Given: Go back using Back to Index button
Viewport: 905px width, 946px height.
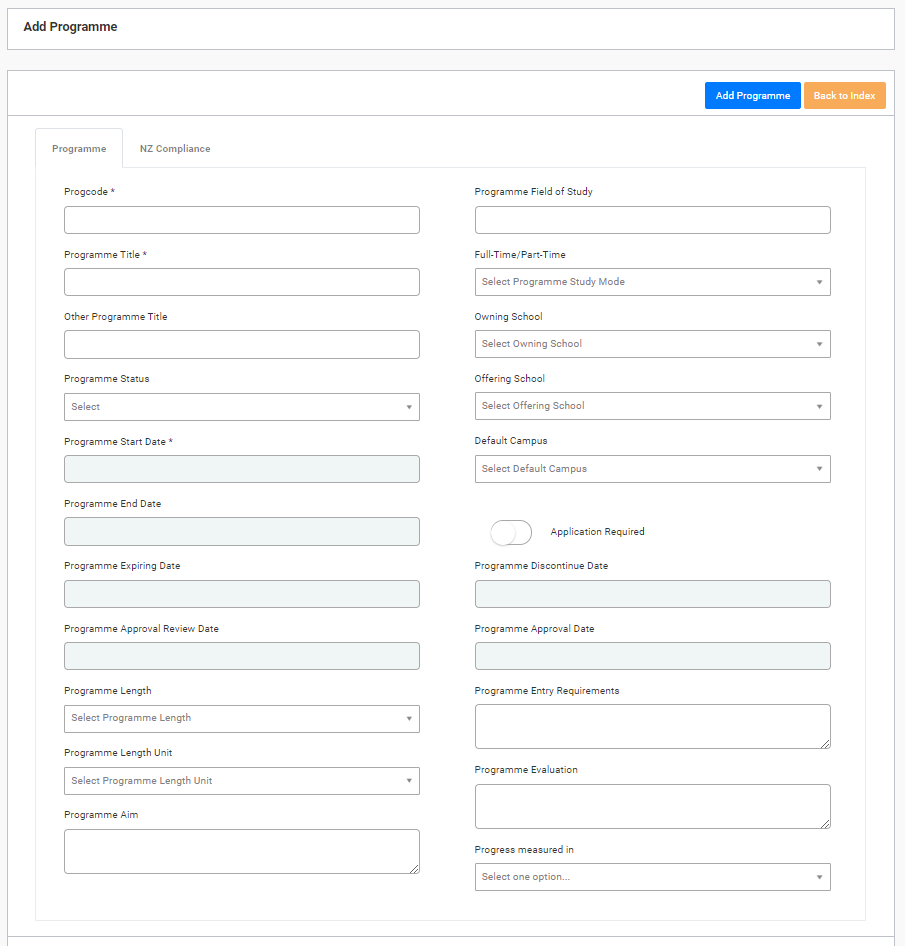Looking at the screenshot, I should coord(844,95).
